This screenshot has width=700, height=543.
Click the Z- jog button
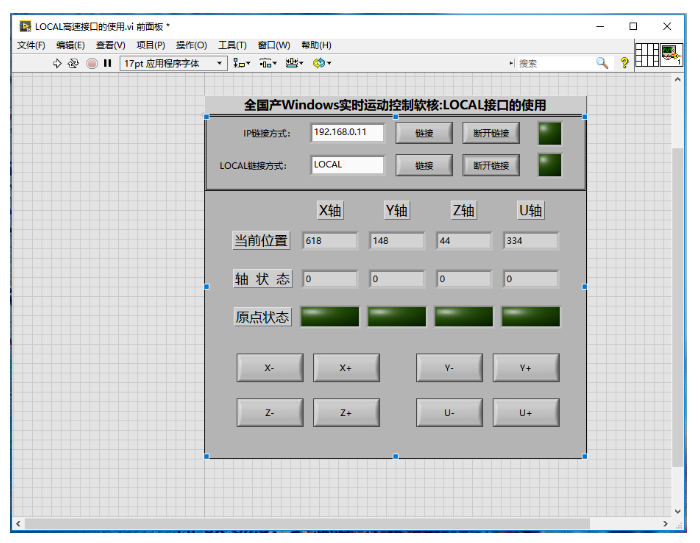point(270,413)
